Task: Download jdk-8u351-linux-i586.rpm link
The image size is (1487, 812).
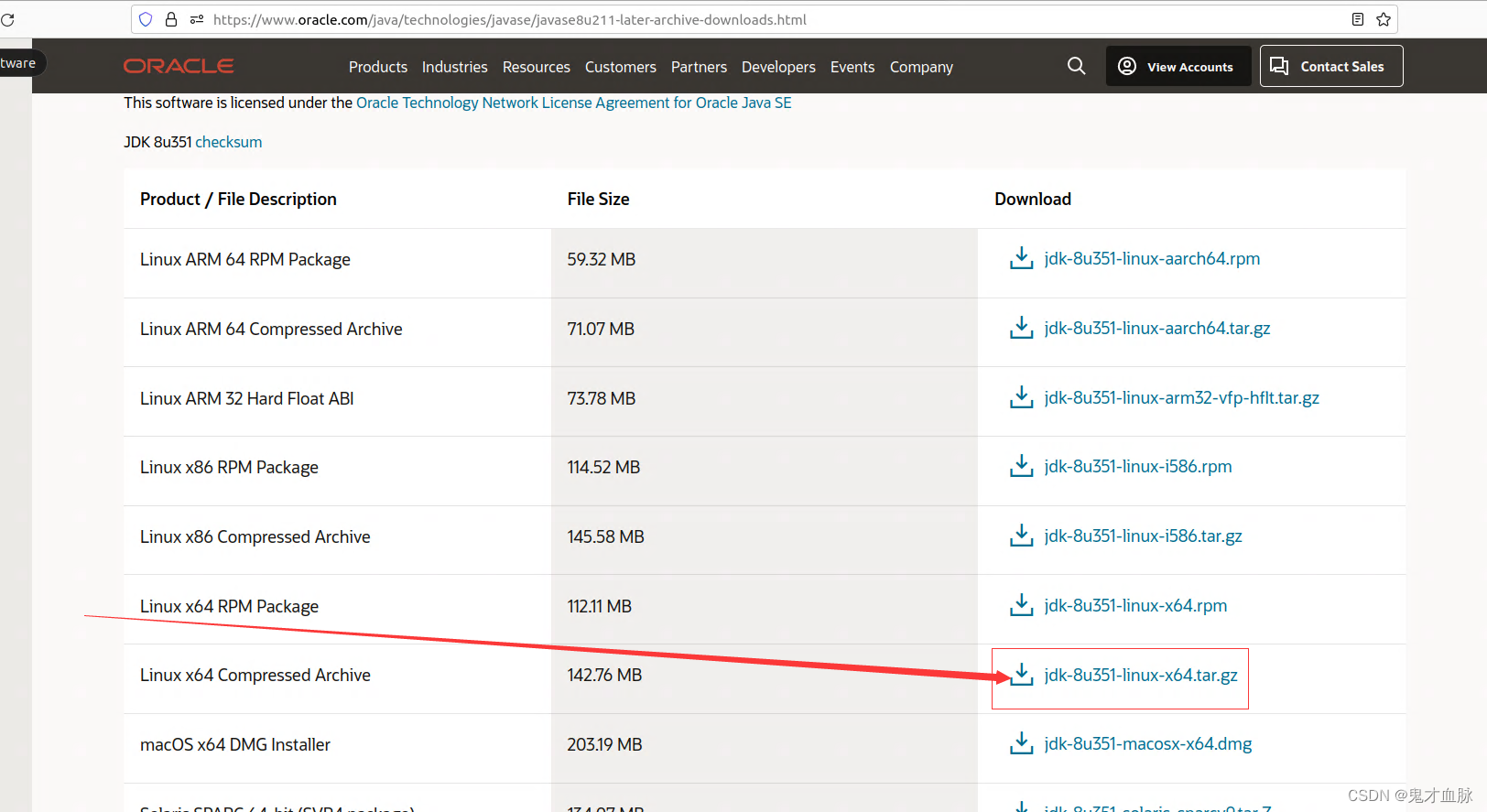Action: [x=1138, y=466]
